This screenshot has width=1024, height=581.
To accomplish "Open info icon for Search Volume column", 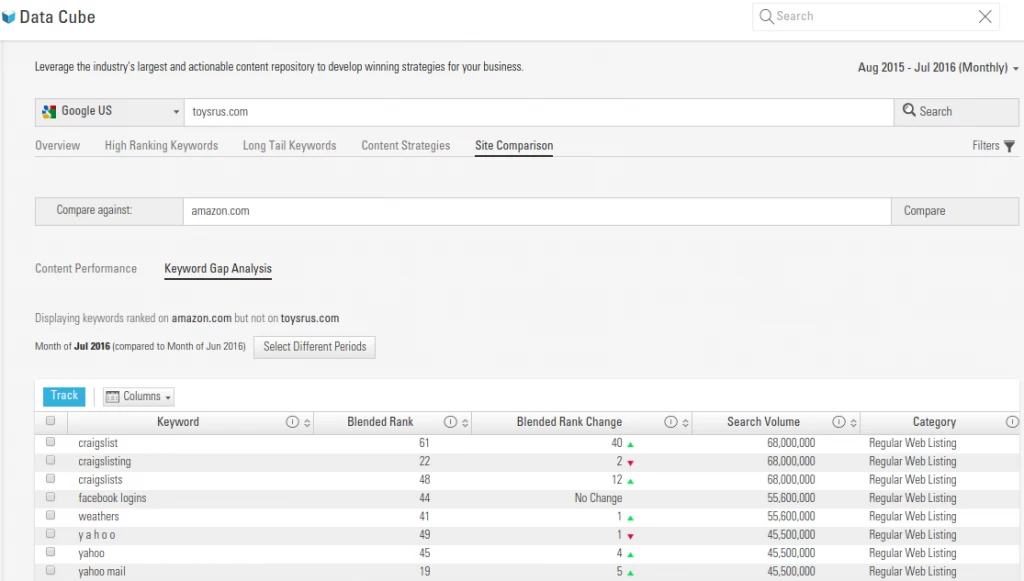I will [839, 422].
